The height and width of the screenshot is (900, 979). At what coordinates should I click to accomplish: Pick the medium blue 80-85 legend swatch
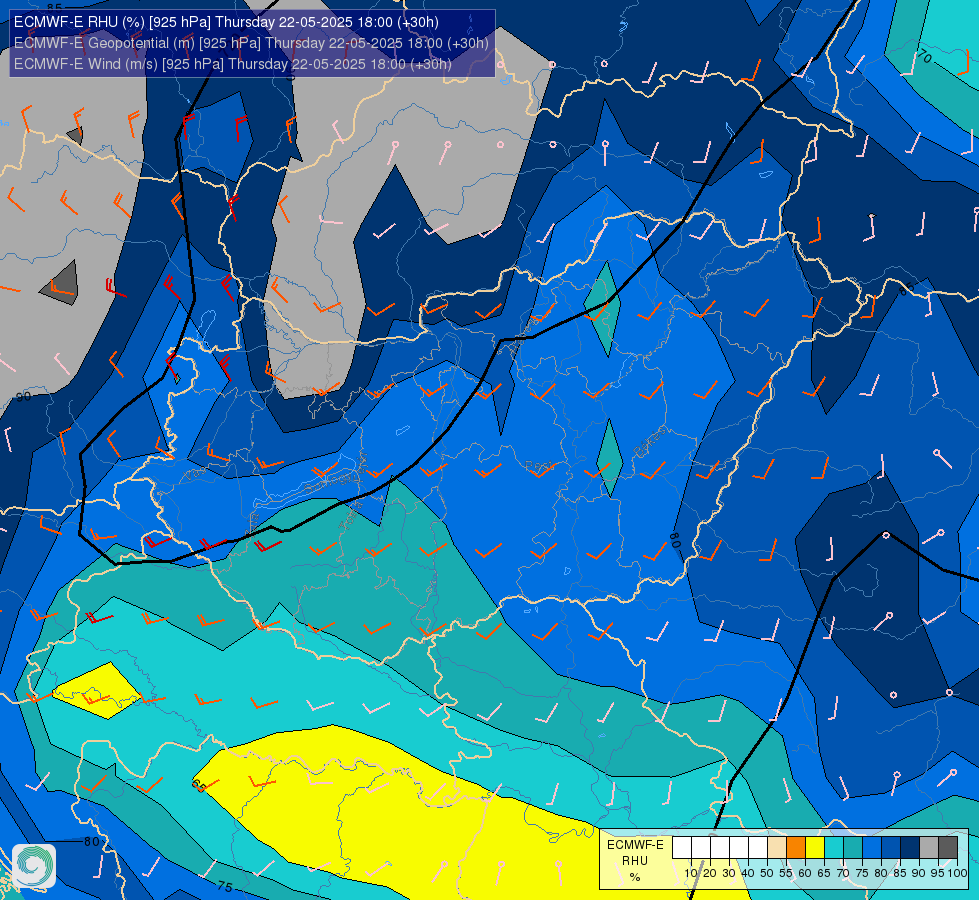[x=891, y=848]
